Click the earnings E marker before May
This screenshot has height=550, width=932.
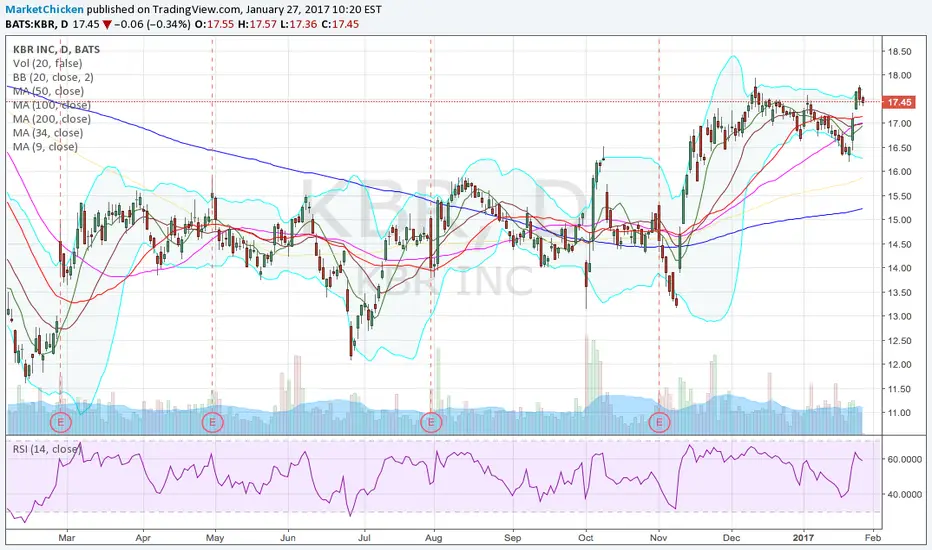pos(212,423)
